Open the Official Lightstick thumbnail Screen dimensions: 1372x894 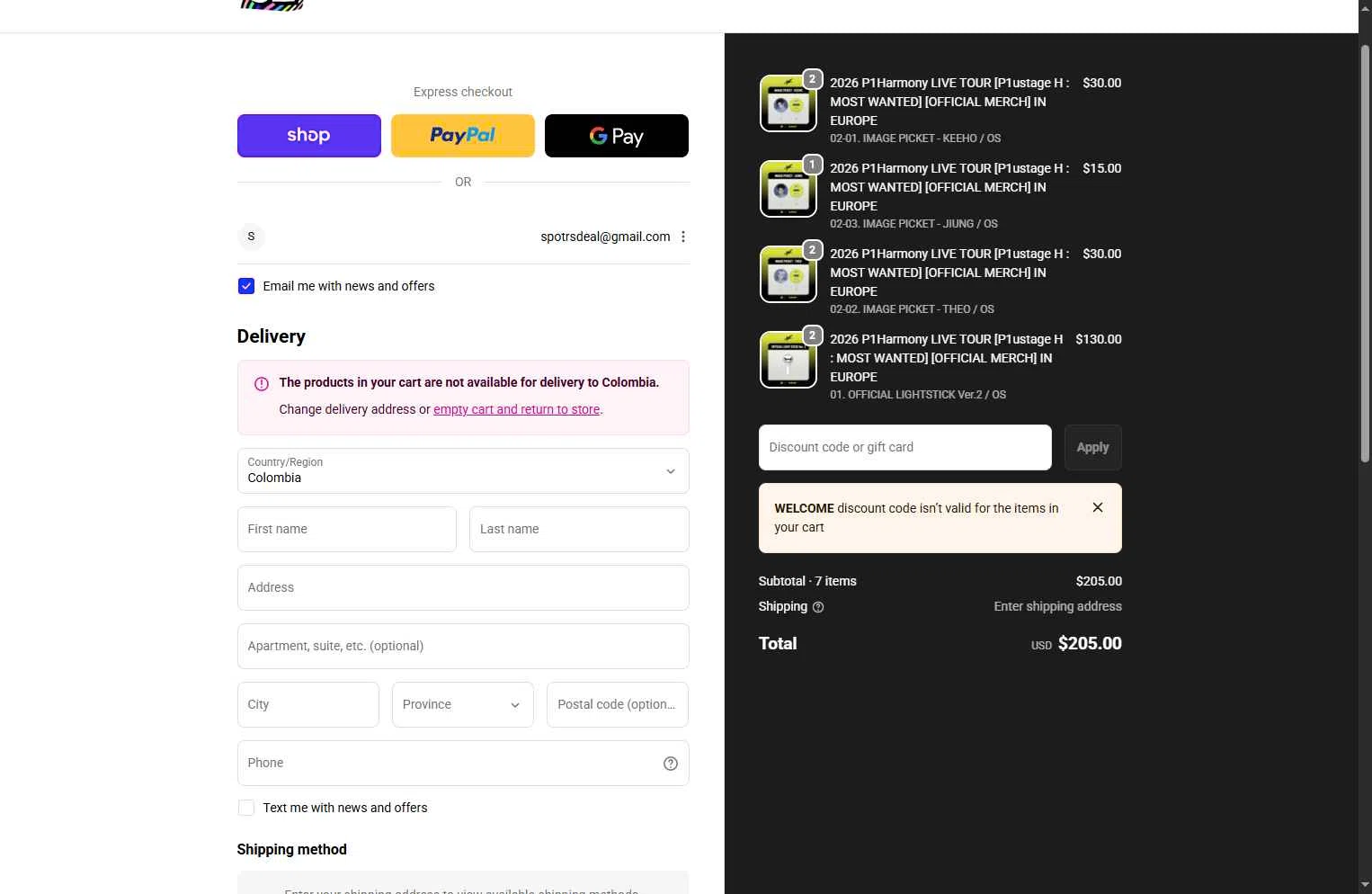[x=788, y=360]
